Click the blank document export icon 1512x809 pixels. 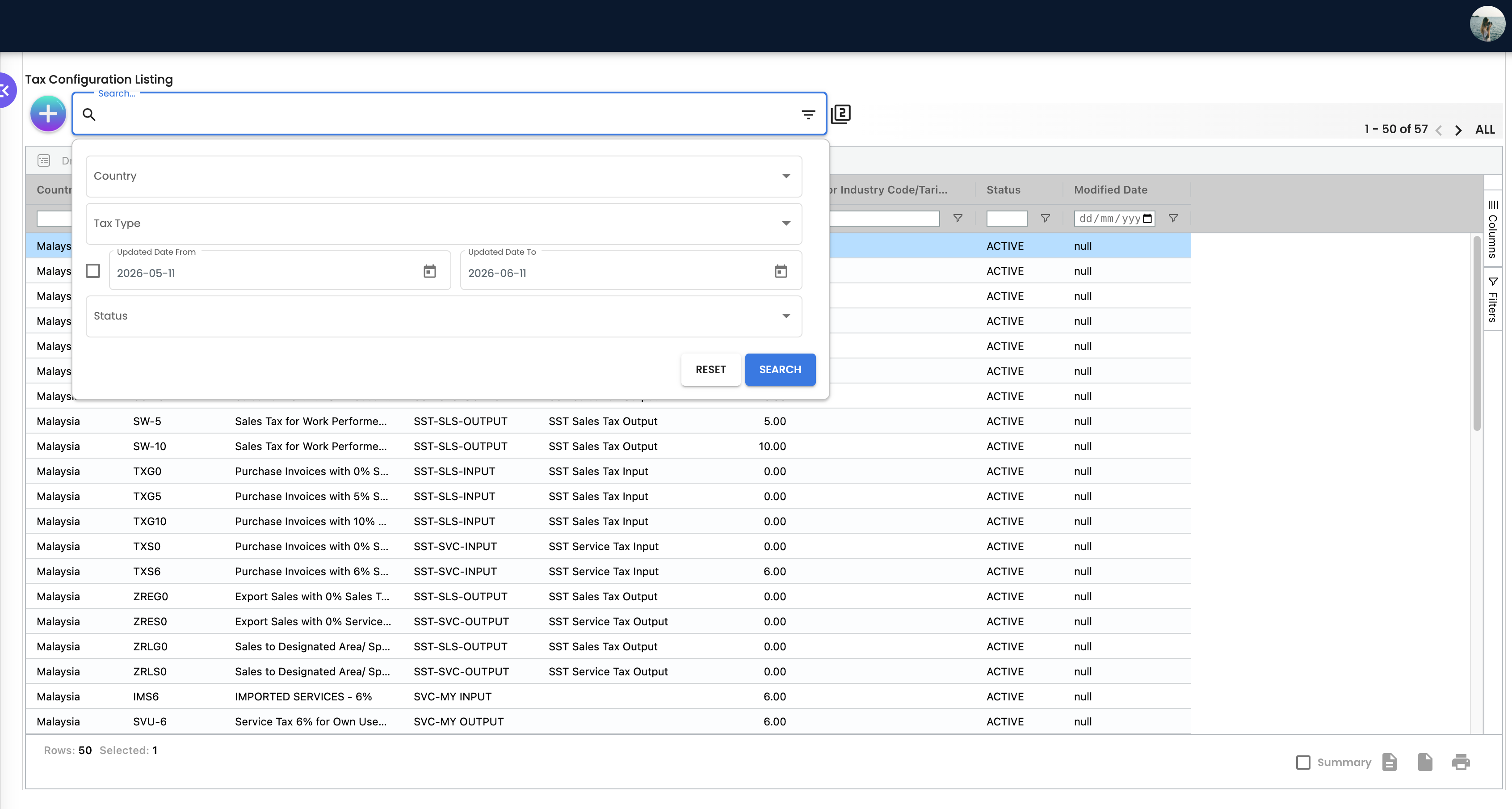coord(1425,762)
